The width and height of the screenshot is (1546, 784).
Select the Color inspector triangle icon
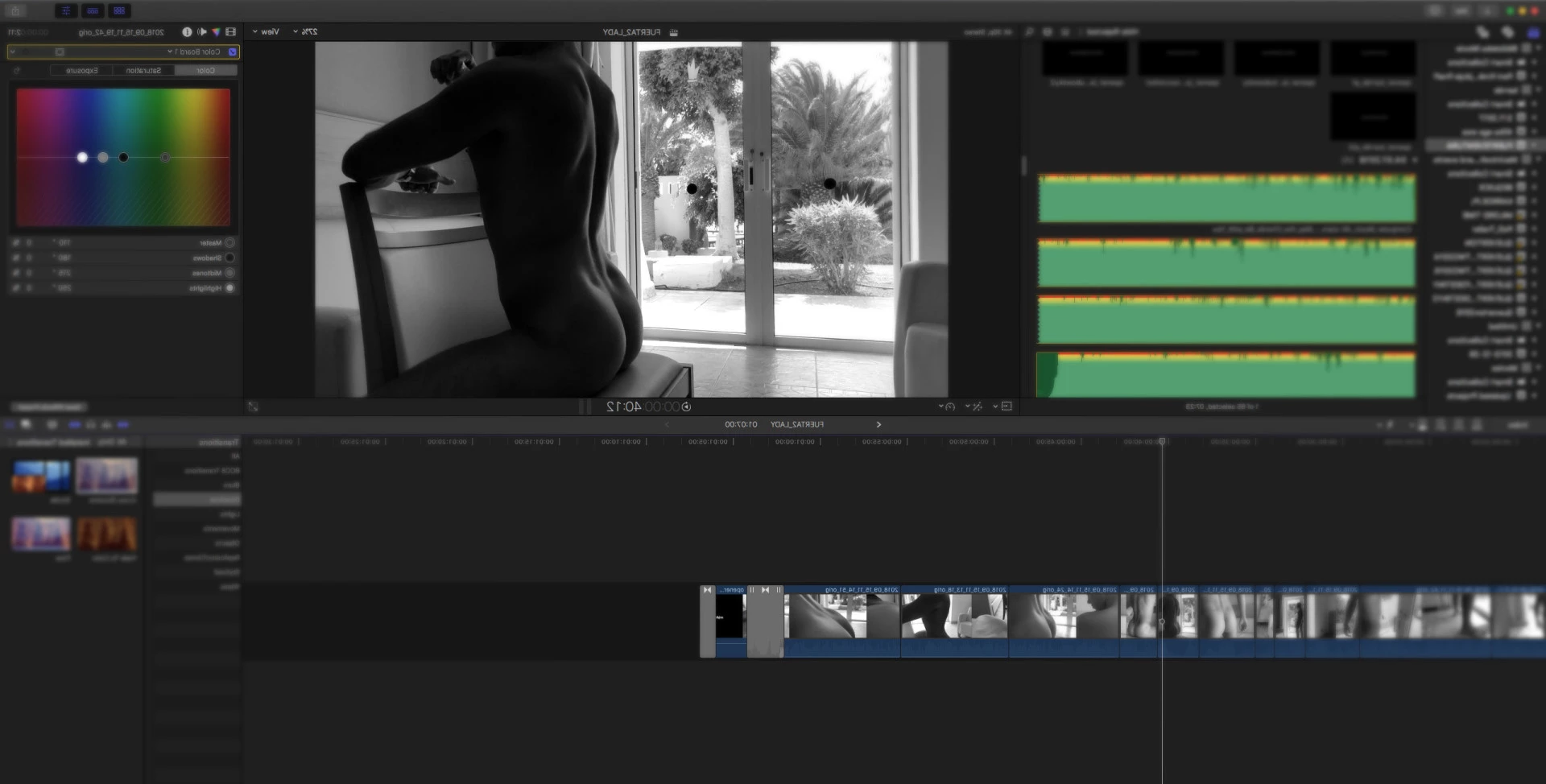(x=216, y=32)
